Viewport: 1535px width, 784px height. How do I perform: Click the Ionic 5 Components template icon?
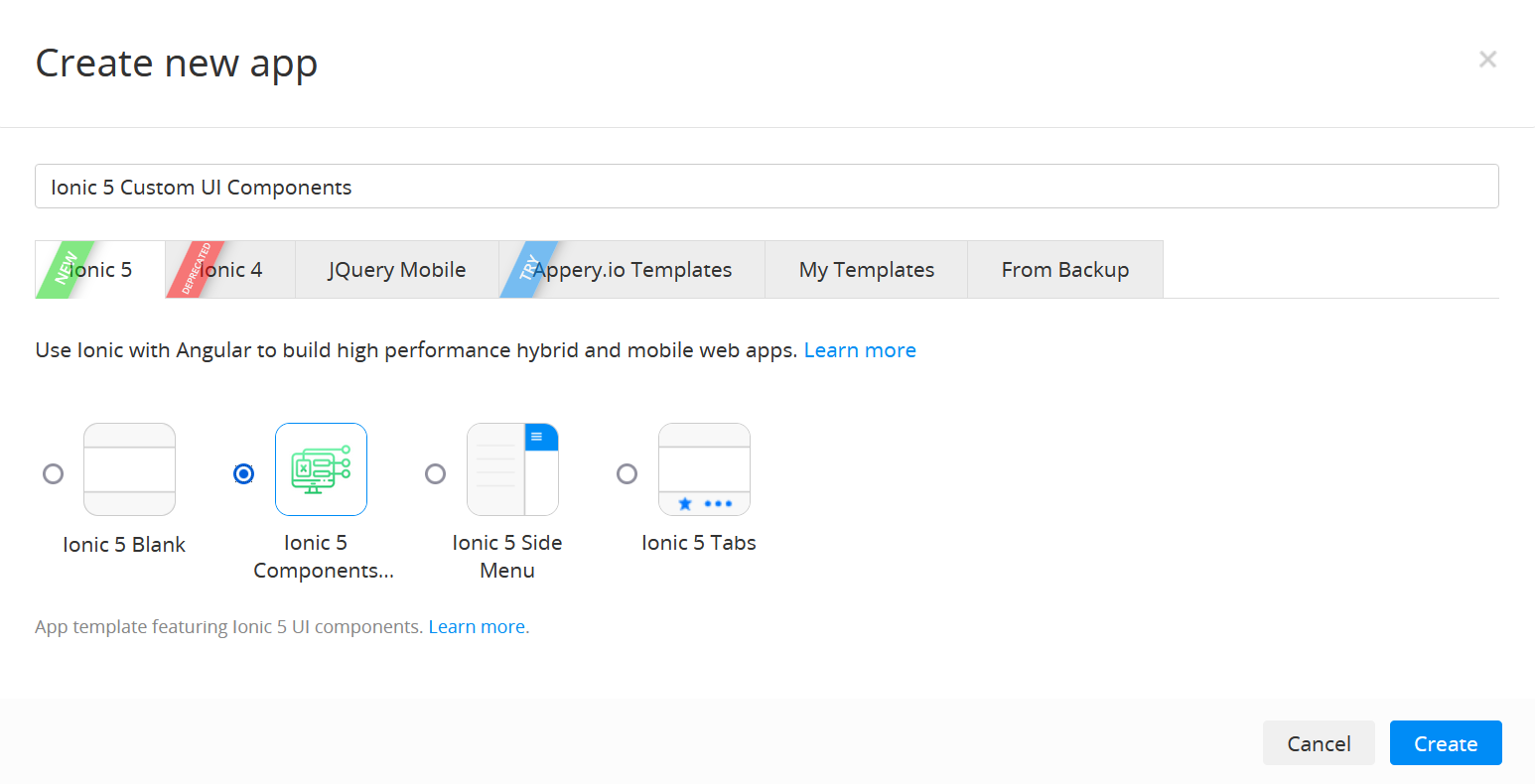(321, 469)
